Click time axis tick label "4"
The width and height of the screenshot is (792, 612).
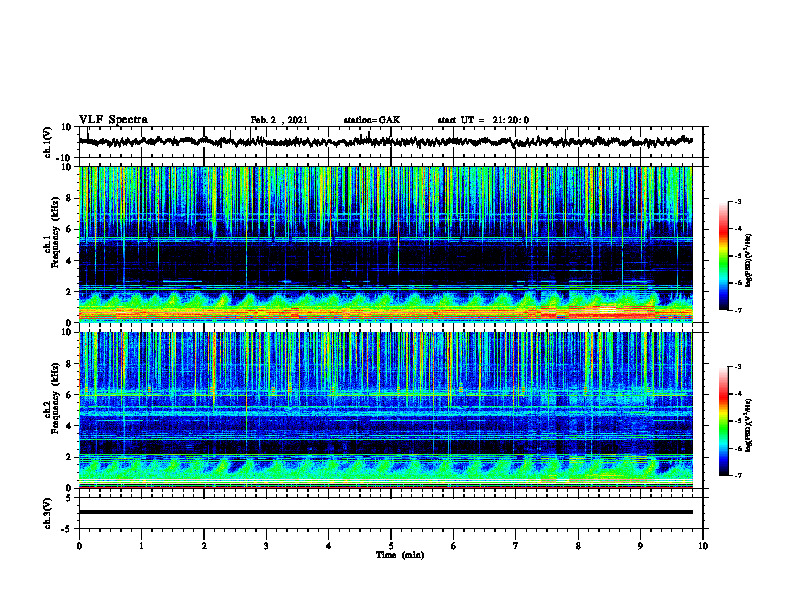pos(329,546)
